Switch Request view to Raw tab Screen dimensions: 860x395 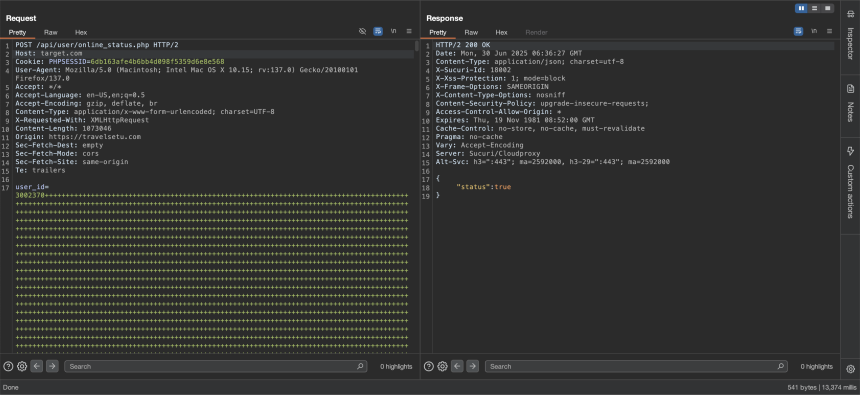[x=51, y=32]
